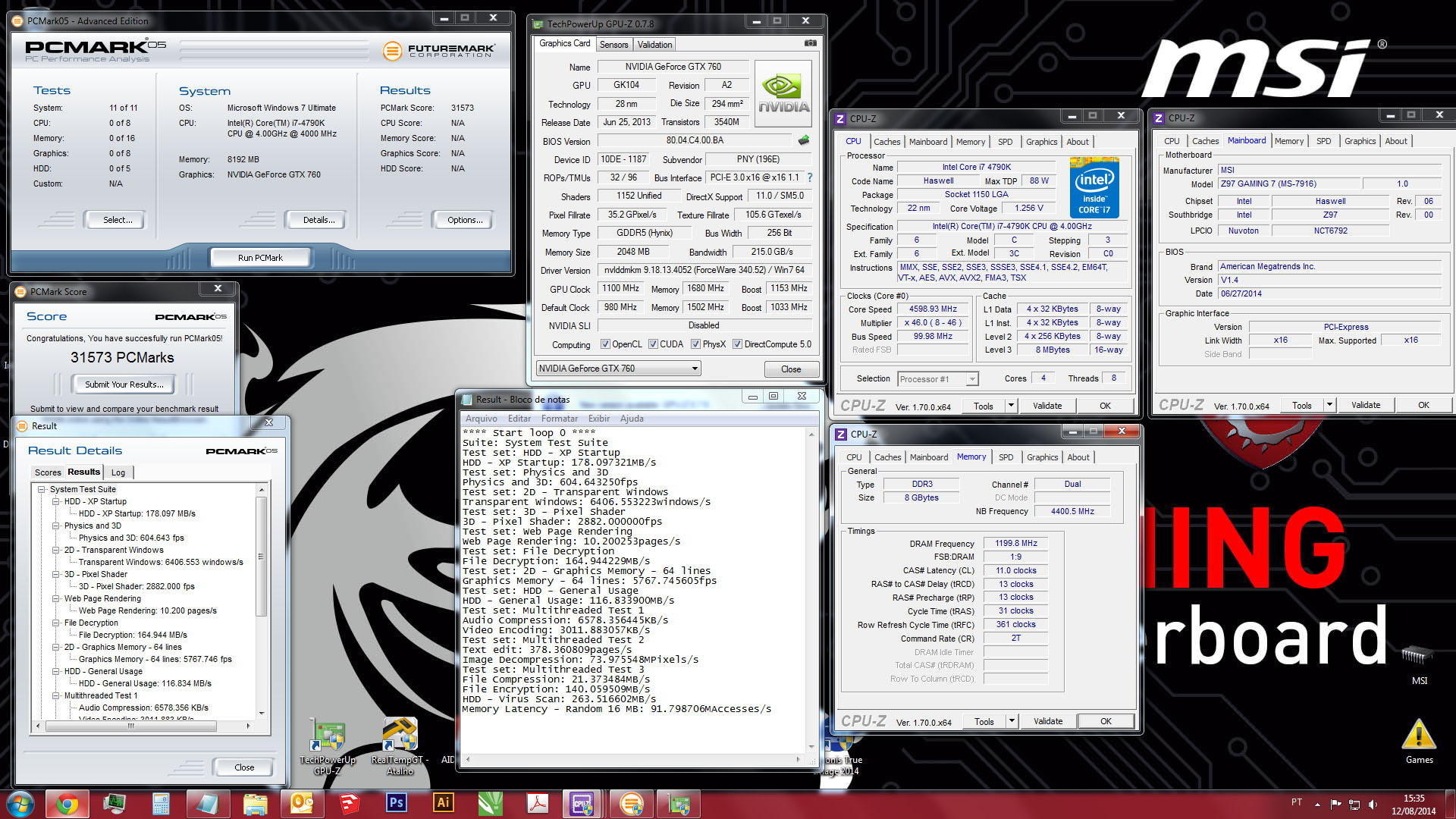The image size is (1456, 819).
Task: Launch CorelDRAW from the taskbar
Action: pyautogui.click(x=491, y=804)
